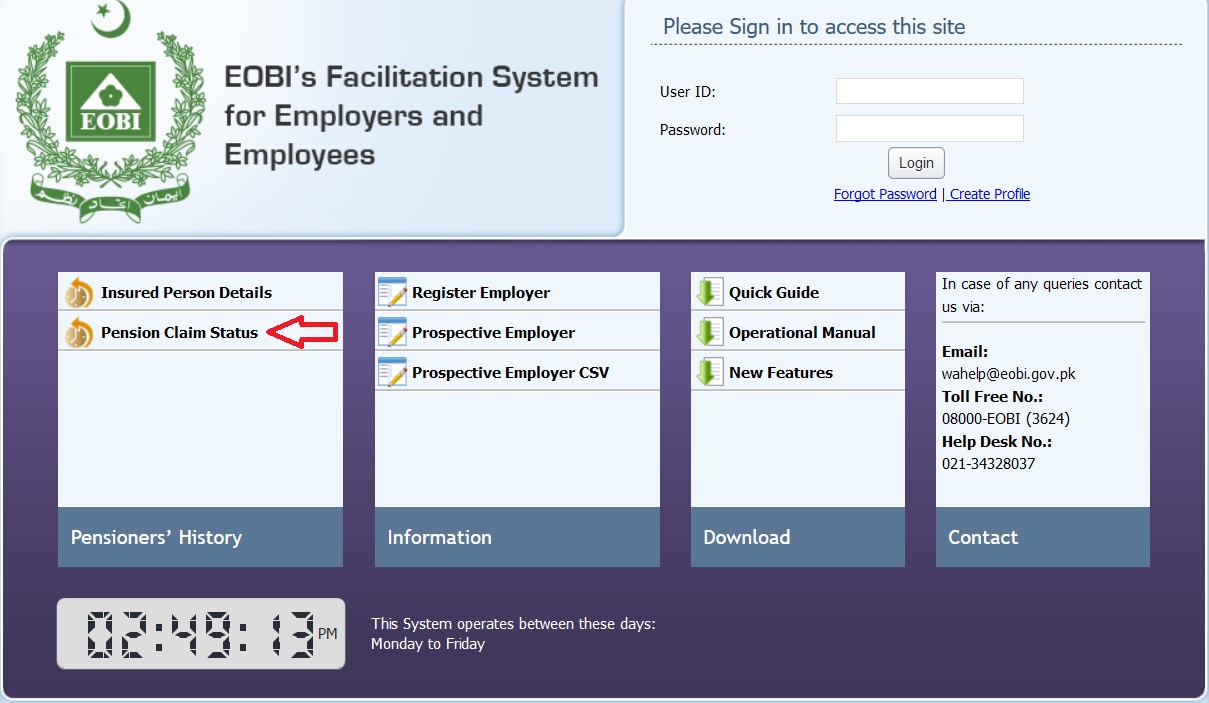Select Register Employer option
Screen dimensions: 1209x703
[x=481, y=293]
